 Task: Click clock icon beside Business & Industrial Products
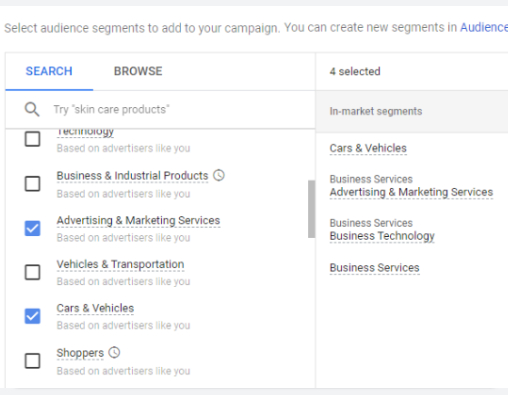[219, 175]
